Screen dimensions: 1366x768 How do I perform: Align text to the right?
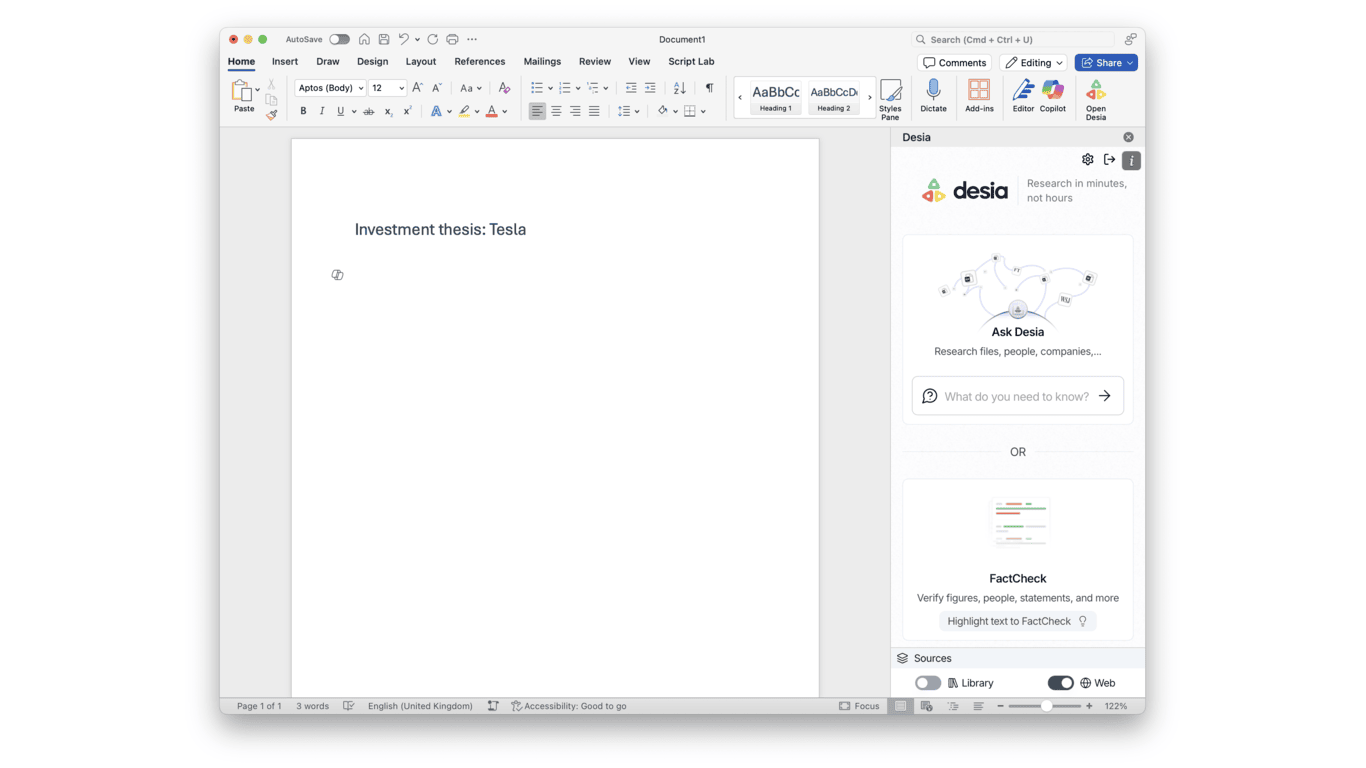[575, 111]
